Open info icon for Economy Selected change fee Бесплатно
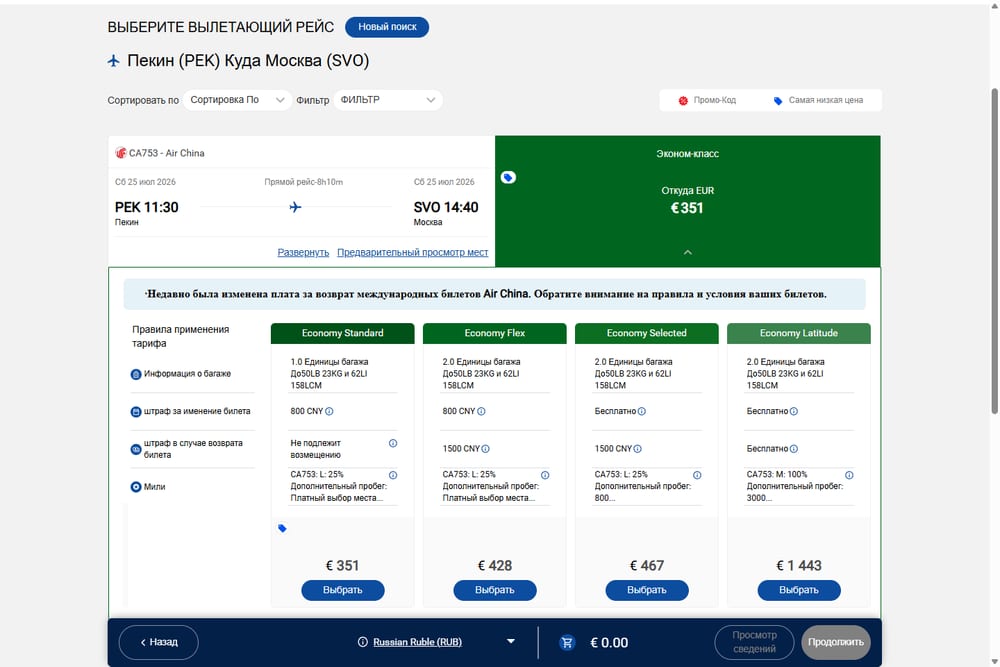This screenshot has width=1000, height=667. tap(642, 411)
